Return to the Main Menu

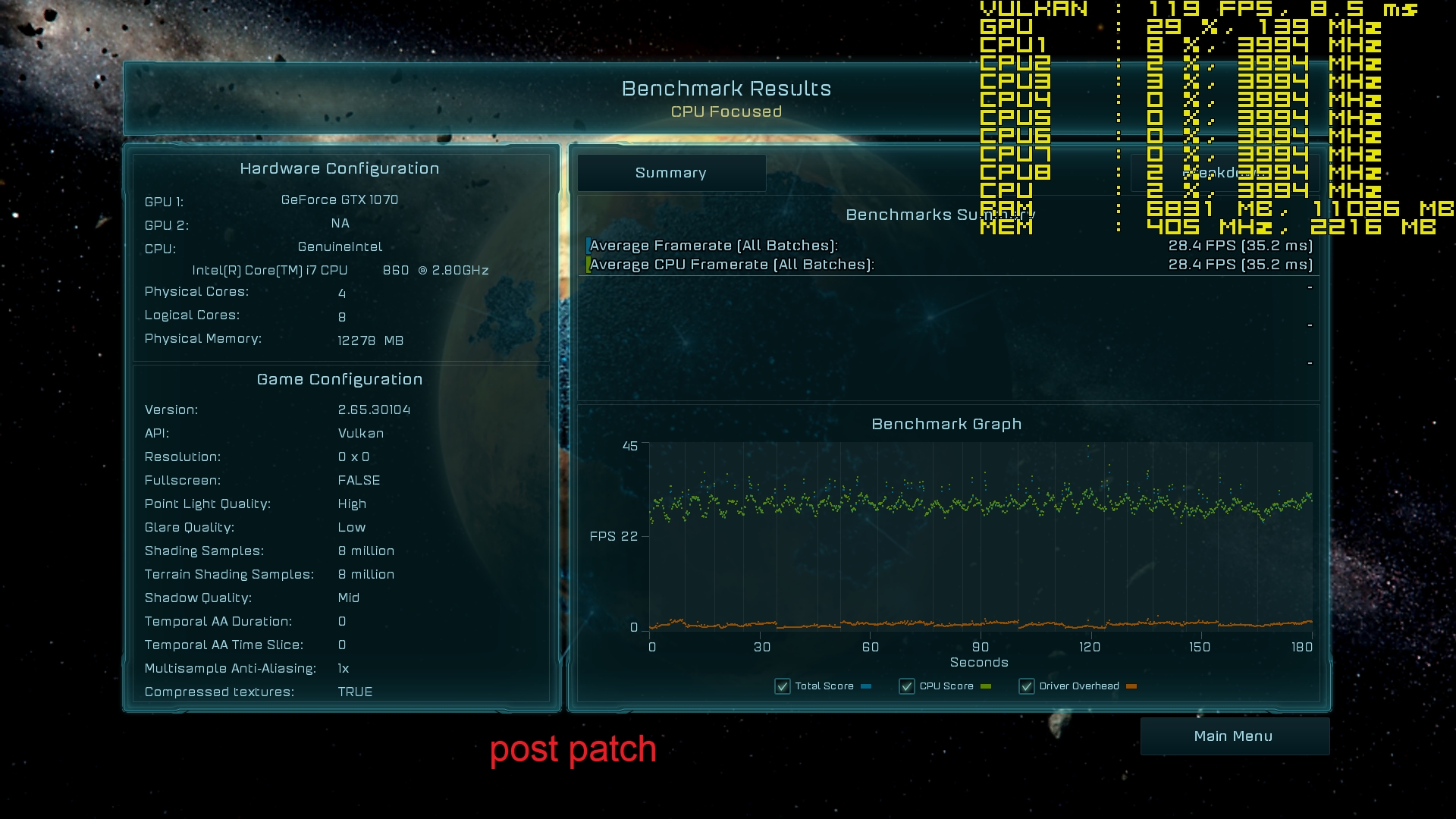(1234, 736)
